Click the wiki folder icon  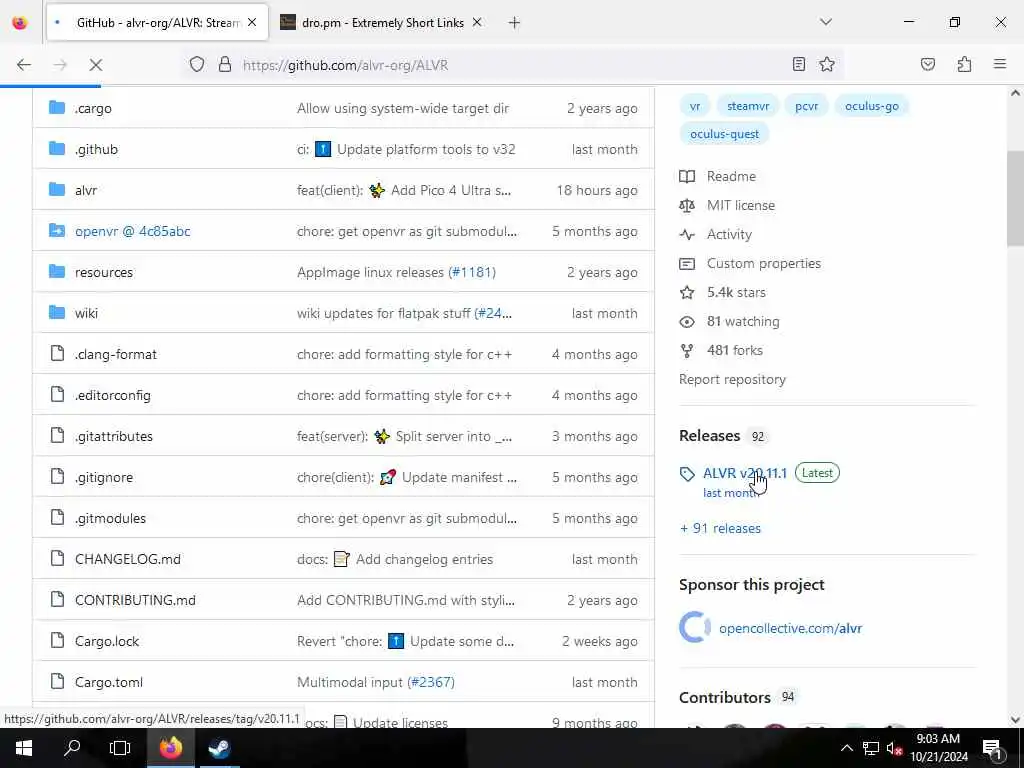[57, 313]
